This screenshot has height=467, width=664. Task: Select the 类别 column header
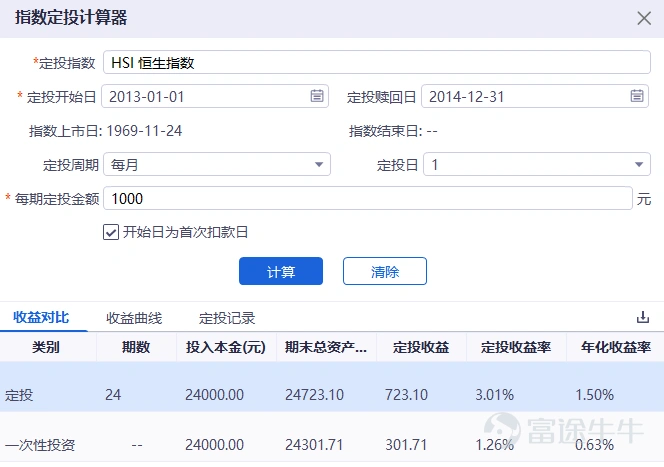(x=46, y=347)
